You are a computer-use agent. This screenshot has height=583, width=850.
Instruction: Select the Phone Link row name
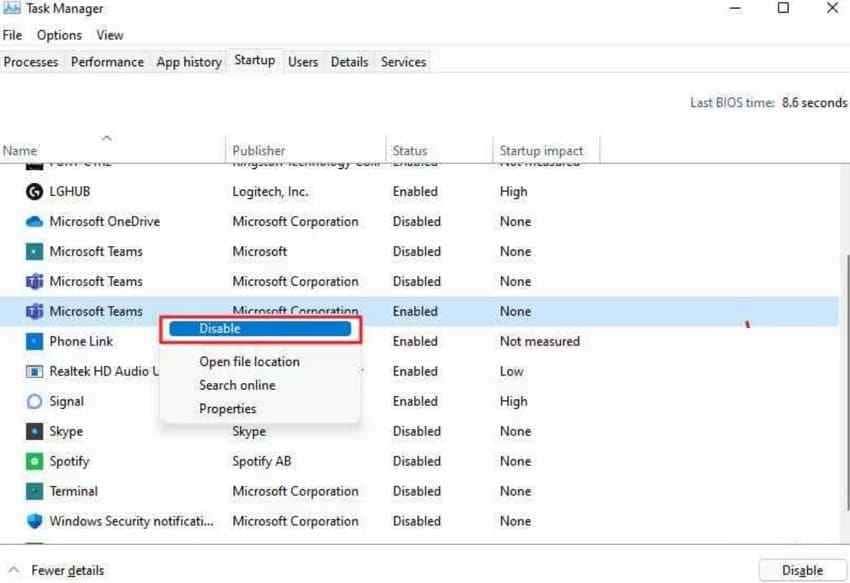[81, 341]
